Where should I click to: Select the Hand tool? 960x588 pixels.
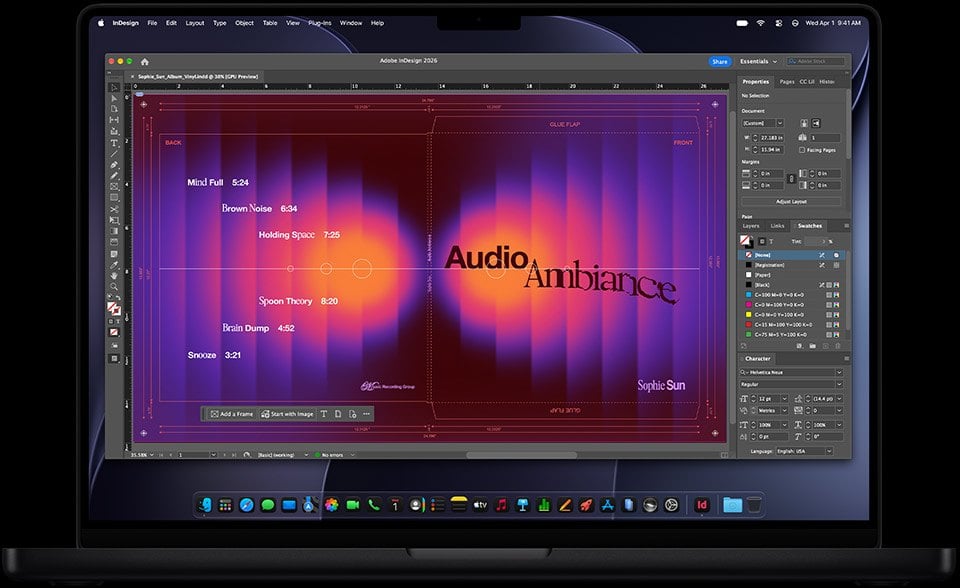point(114,276)
